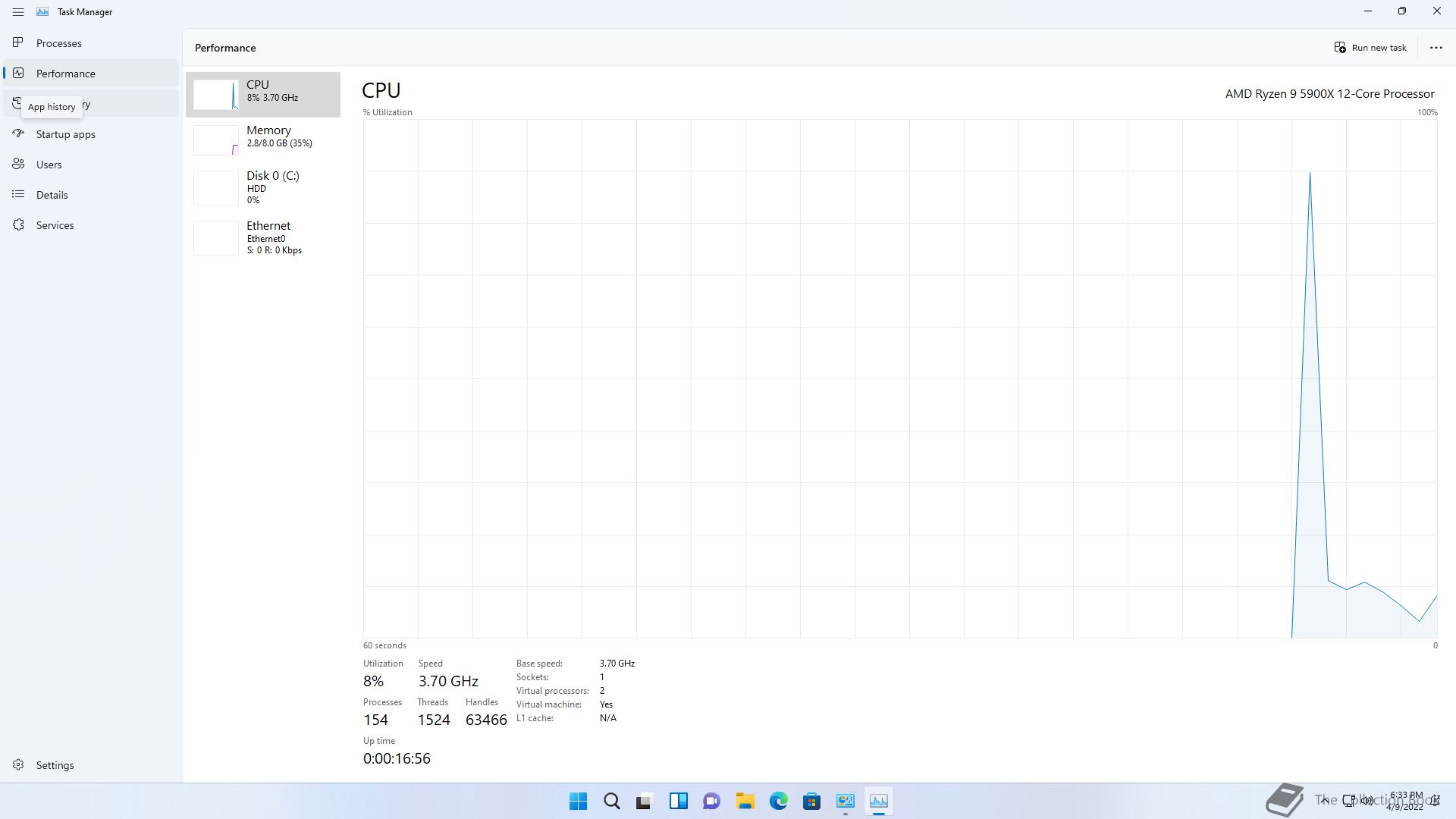1456x819 pixels.
Task: Click the '% Utilization' graph label
Action: [x=388, y=112]
